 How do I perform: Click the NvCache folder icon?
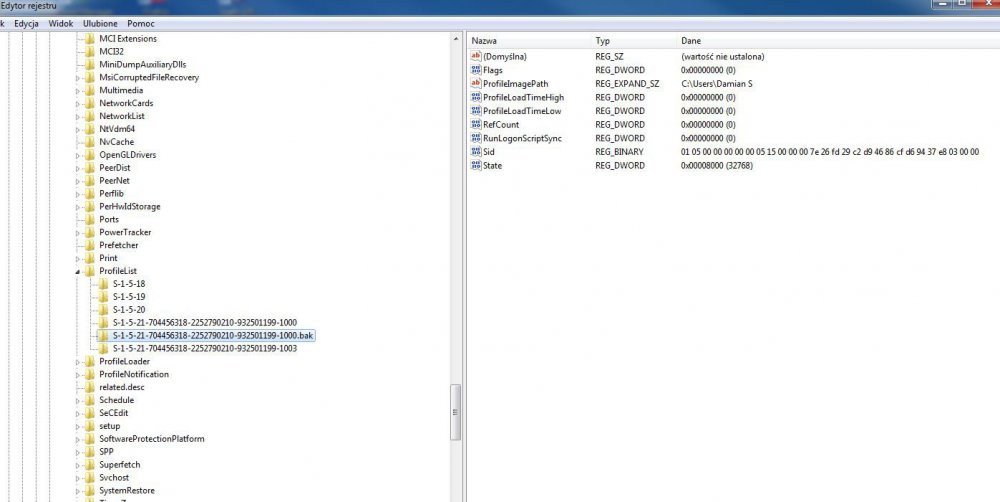[x=90, y=142]
